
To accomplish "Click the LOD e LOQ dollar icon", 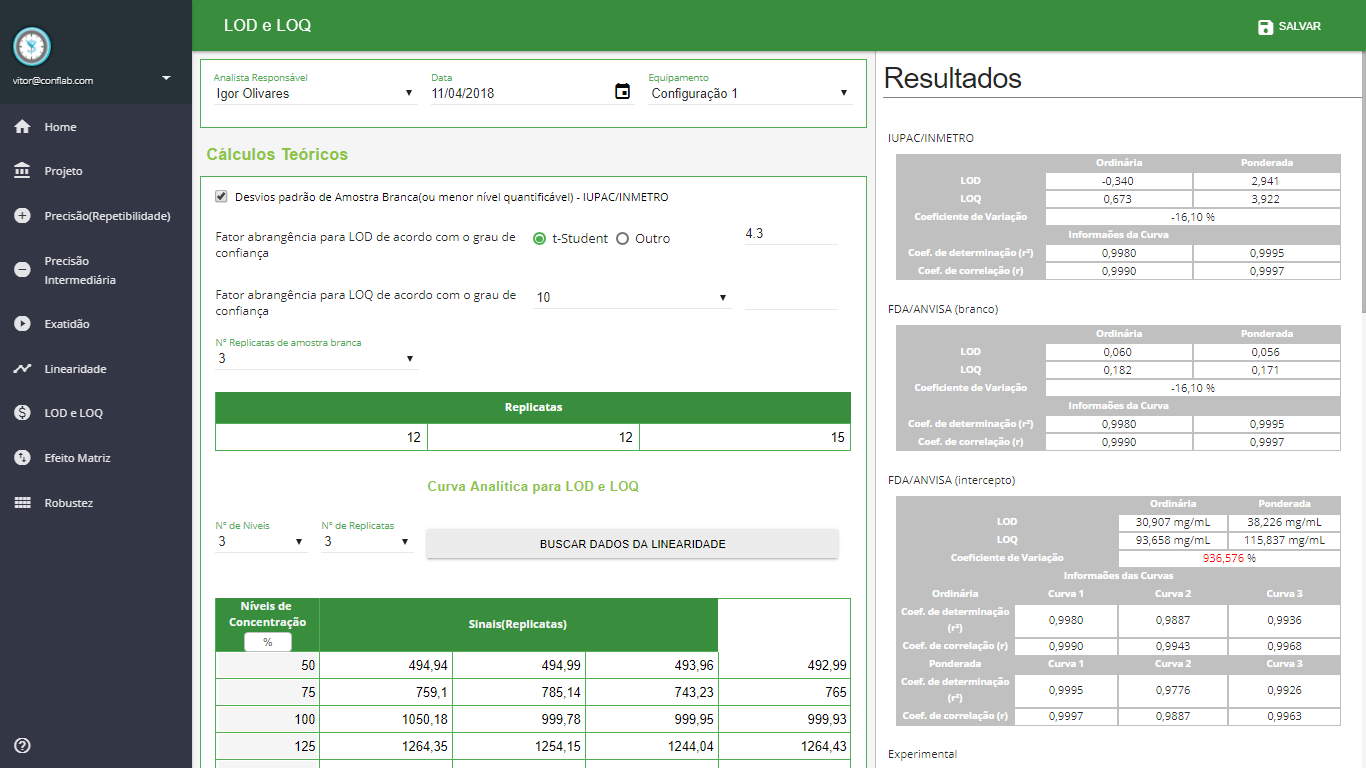I will pyautogui.click(x=22, y=413).
